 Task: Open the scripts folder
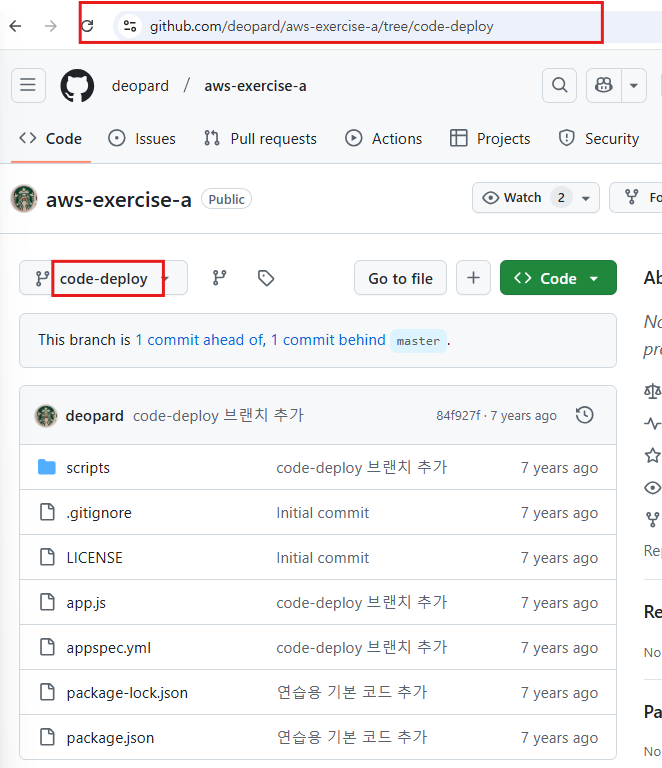tap(88, 468)
